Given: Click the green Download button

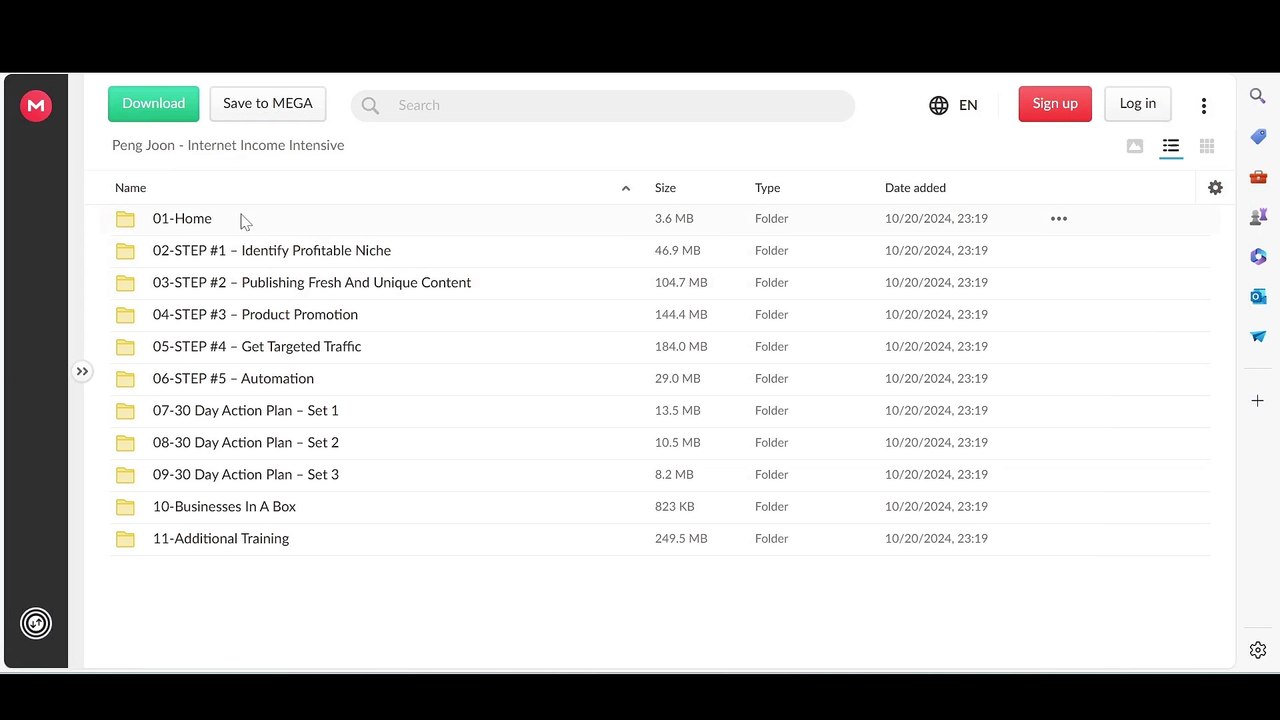Looking at the screenshot, I should (x=154, y=104).
